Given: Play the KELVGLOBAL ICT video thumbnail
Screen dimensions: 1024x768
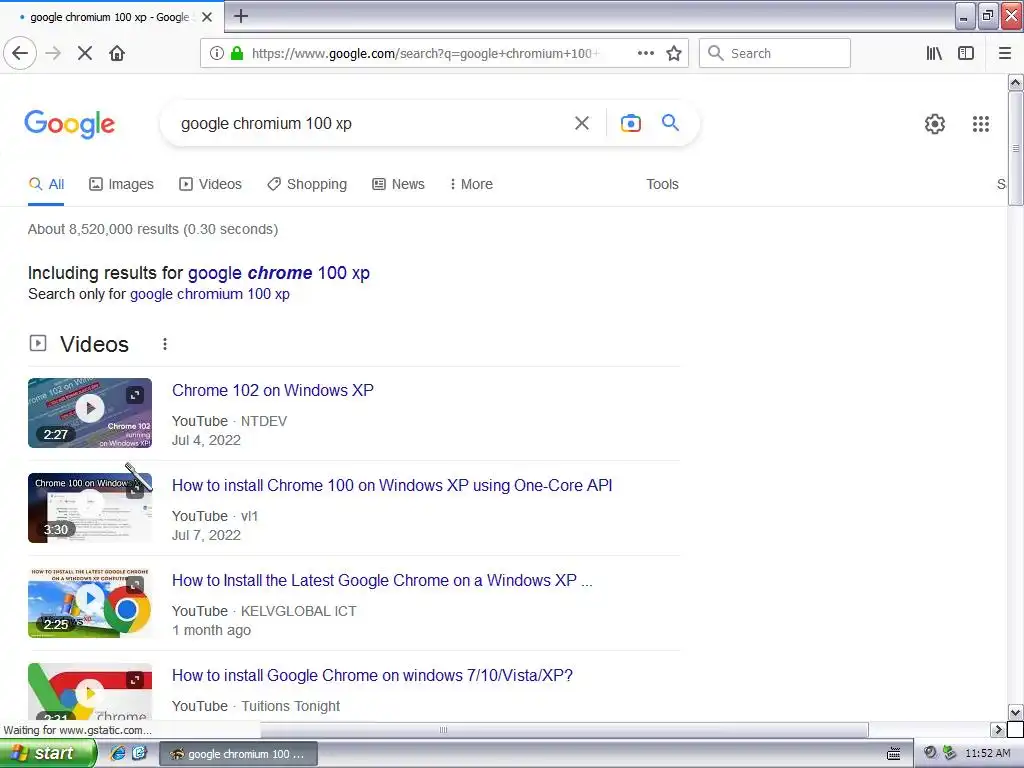Looking at the screenshot, I should [89, 602].
